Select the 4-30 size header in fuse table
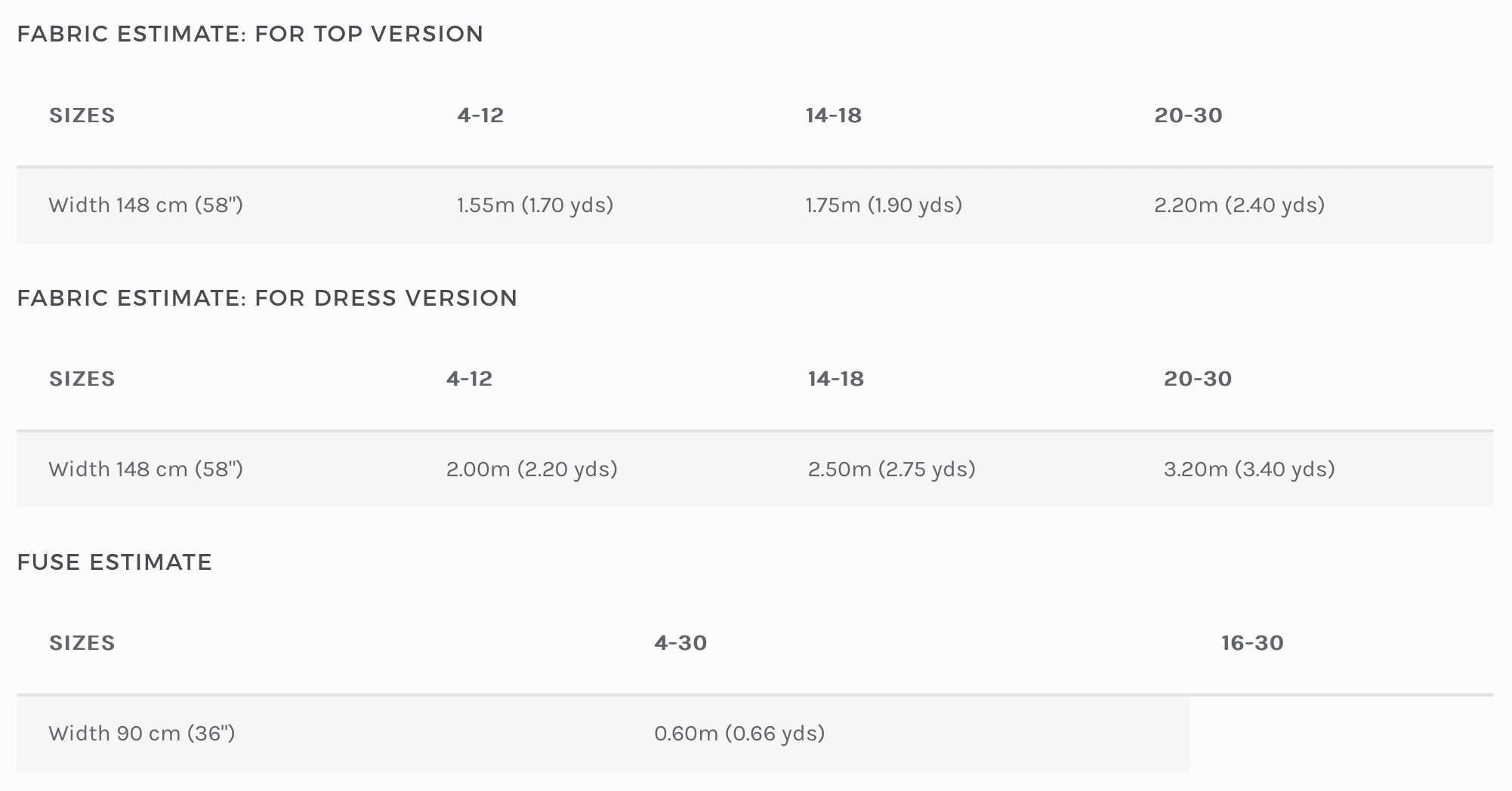 [680, 643]
